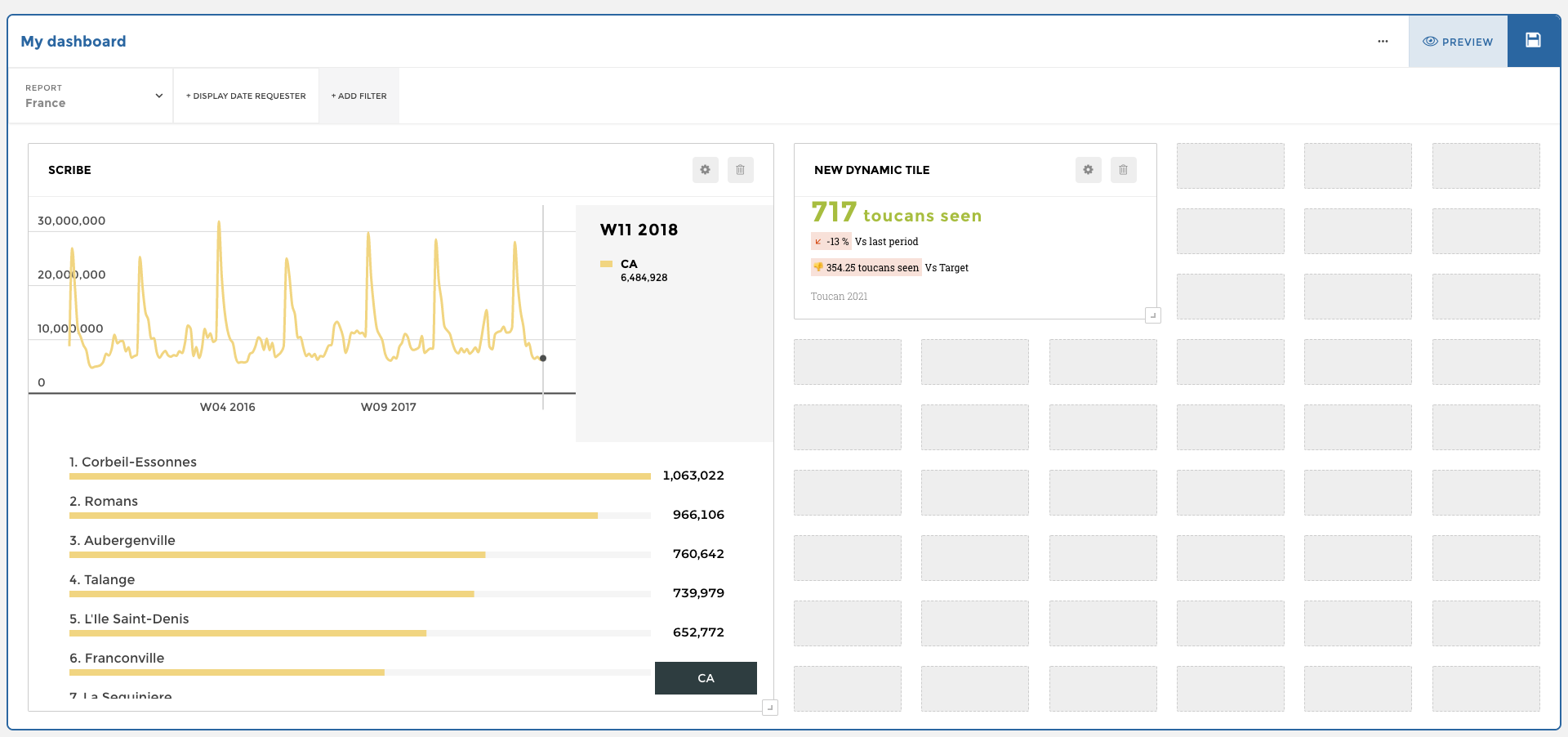1568x737 pixels.
Task: Click the SCRIBE tile resize handle
Action: pyautogui.click(x=769, y=708)
